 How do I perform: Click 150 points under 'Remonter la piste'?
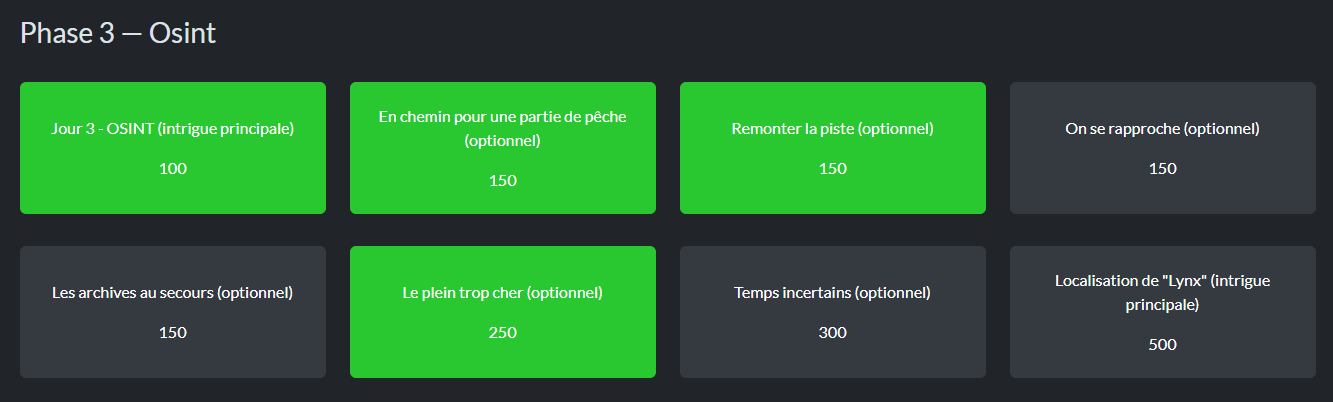[833, 168]
